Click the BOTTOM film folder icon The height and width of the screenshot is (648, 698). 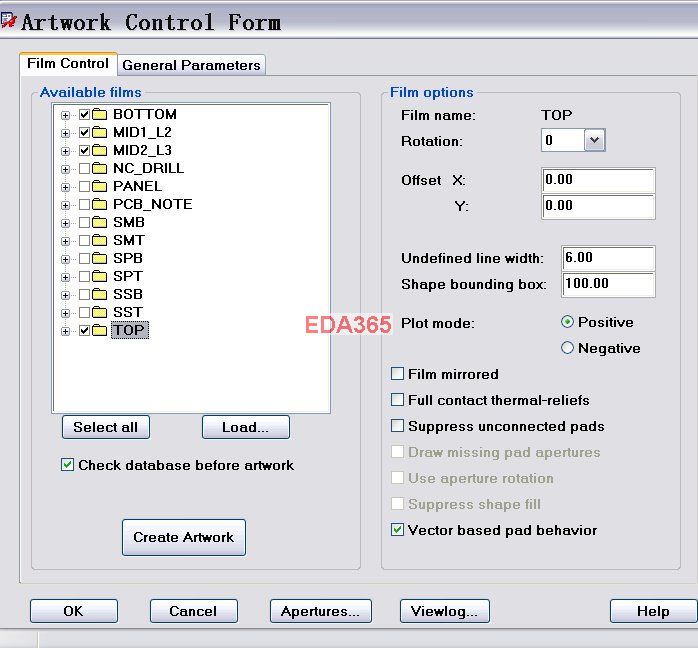(x=100, y=115)
